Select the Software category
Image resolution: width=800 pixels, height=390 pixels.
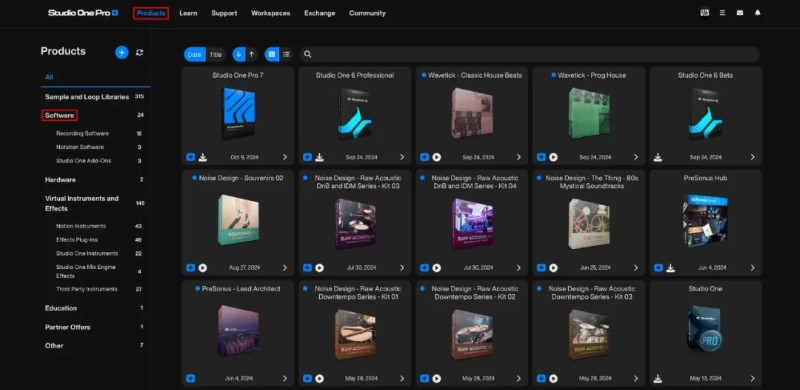(x=59, y=115)
